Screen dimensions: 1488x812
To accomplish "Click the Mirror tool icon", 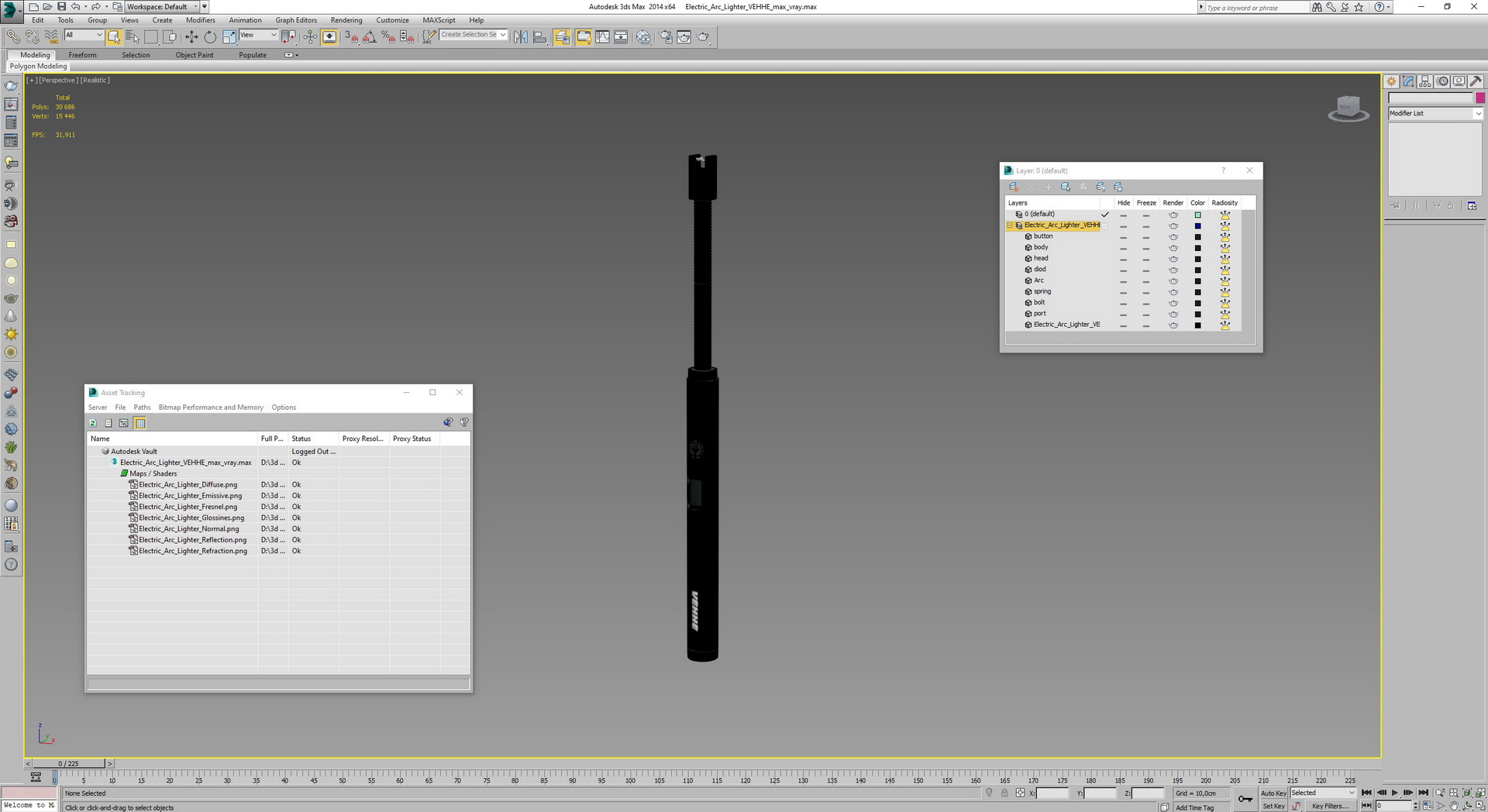I will [521, 36].
